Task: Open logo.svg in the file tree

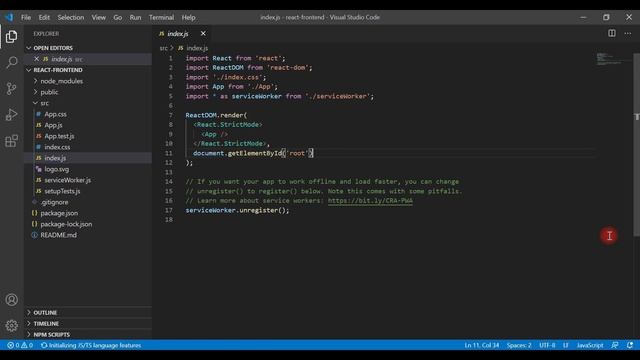Action: coord(56,169)
